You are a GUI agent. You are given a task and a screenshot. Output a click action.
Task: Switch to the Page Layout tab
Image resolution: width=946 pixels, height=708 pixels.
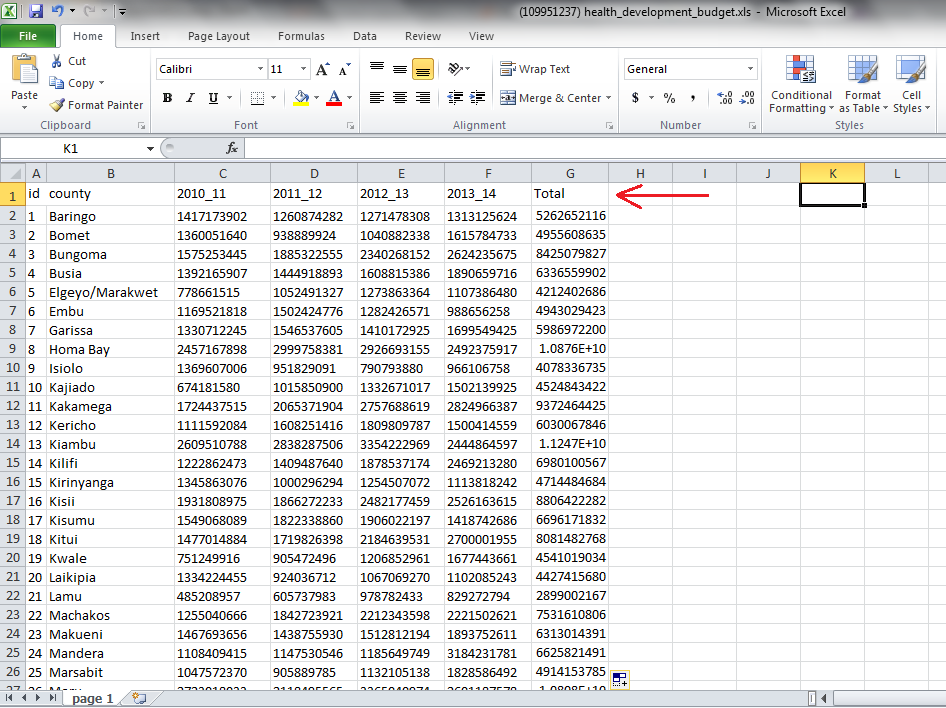coord(218,36)
